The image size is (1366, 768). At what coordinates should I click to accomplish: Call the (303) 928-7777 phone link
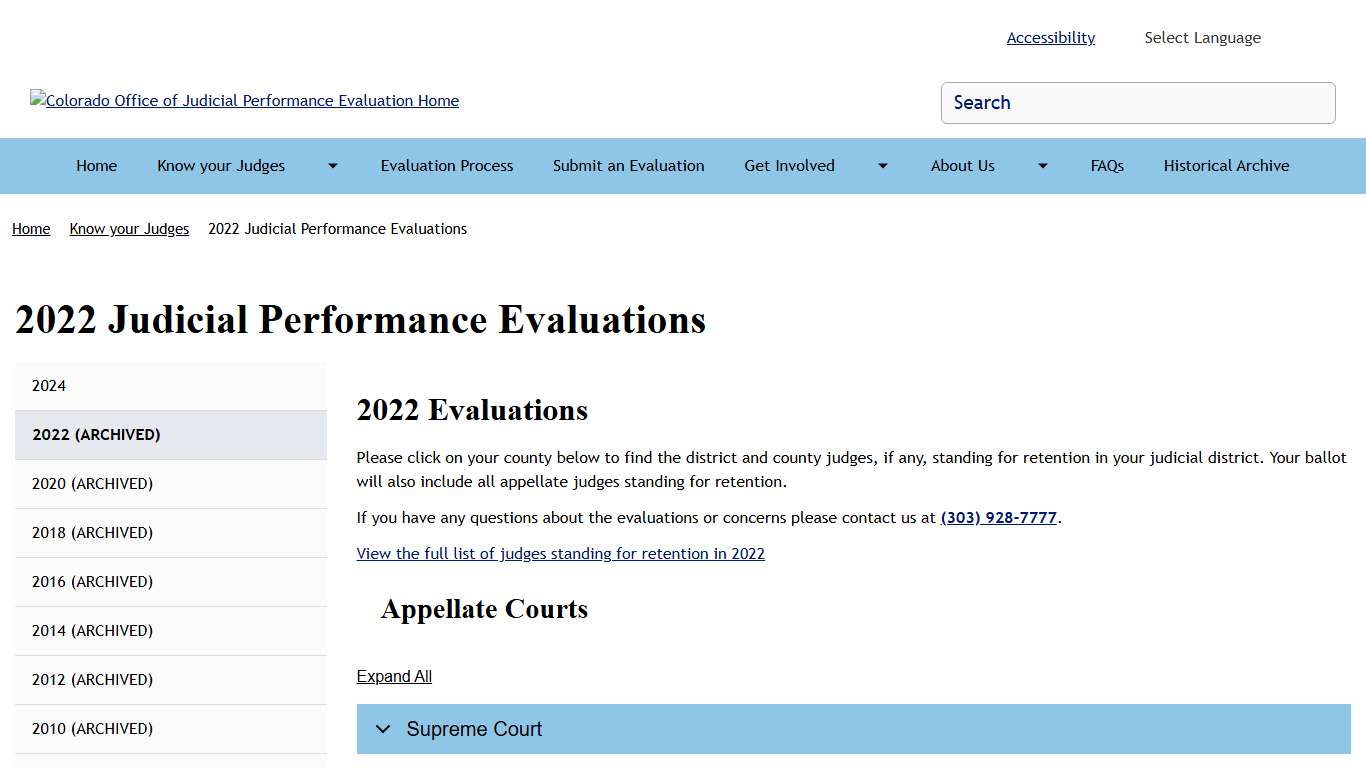tap(998, 517)
